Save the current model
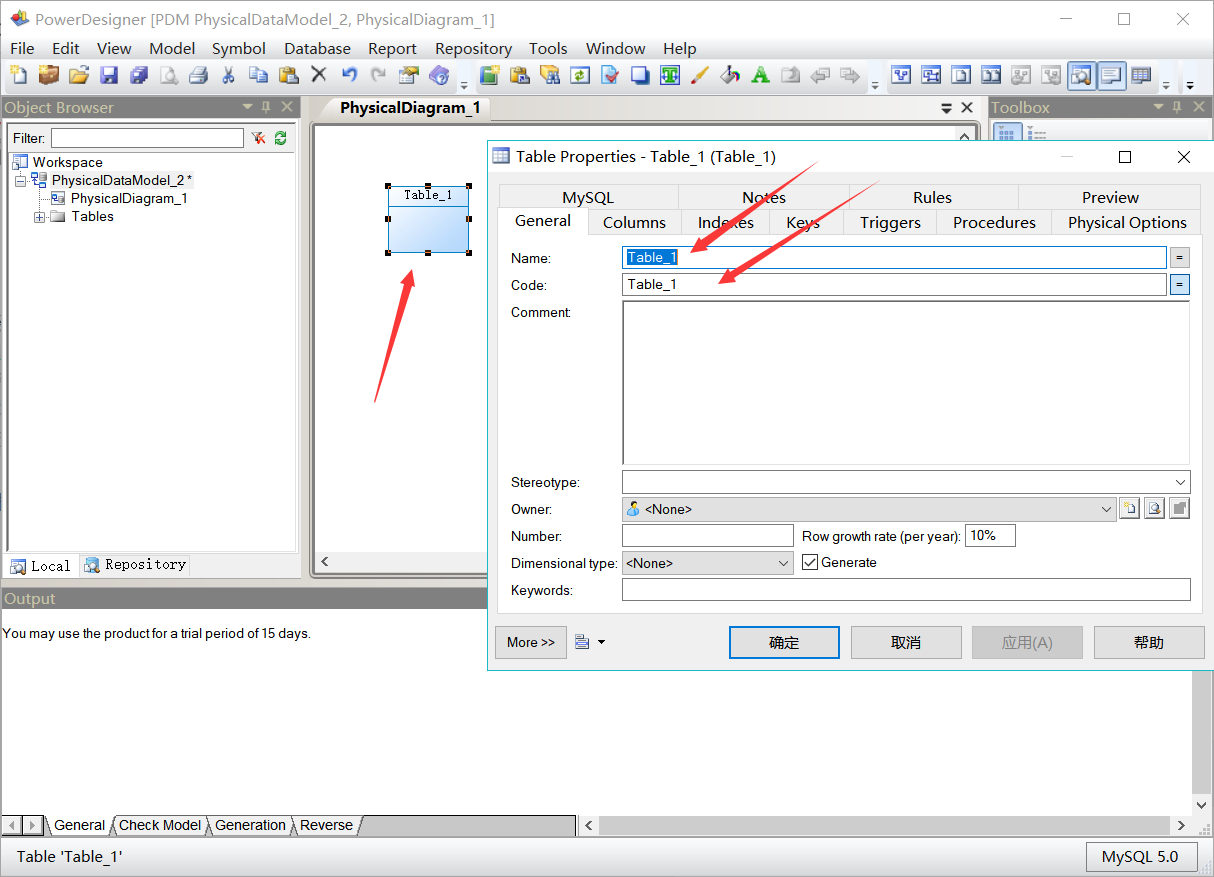Viewport: 1214px width, 877px height. pyautogui.click(x=110, y=75)
